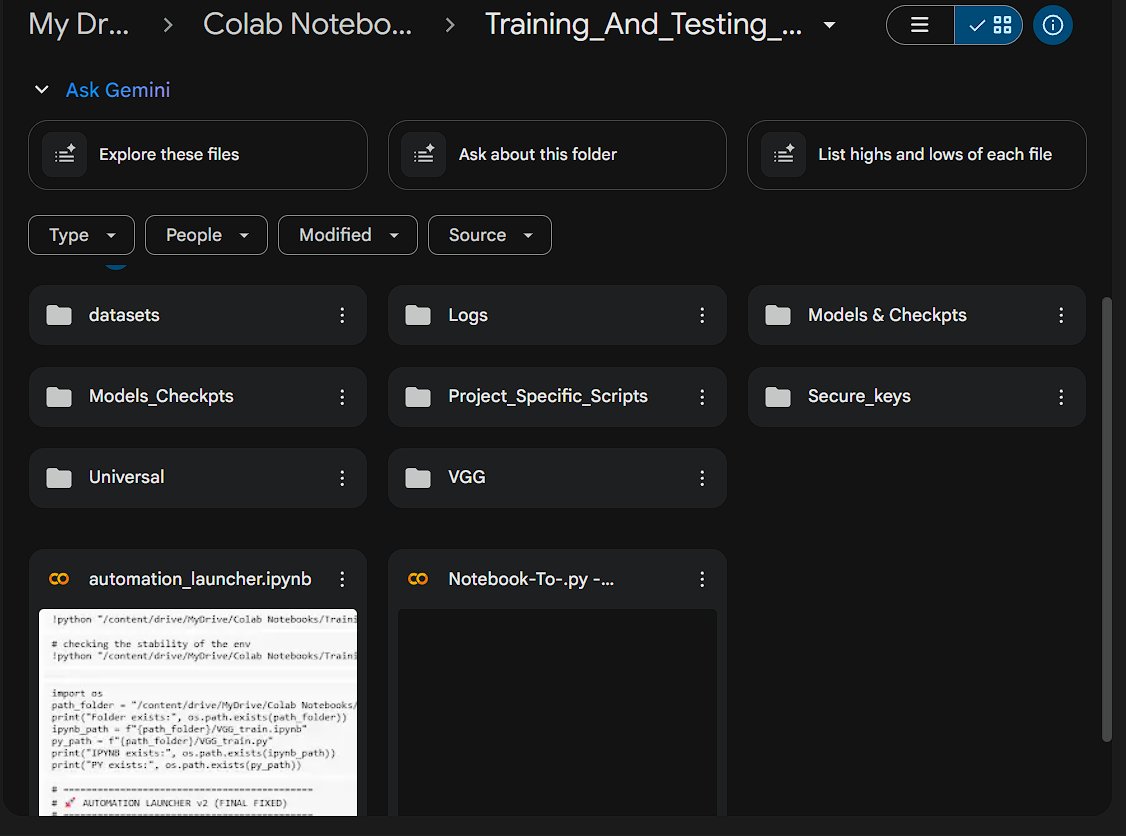1126x836 pixels.
Task: Switch to grid view layout
Action: coord(989,24)
